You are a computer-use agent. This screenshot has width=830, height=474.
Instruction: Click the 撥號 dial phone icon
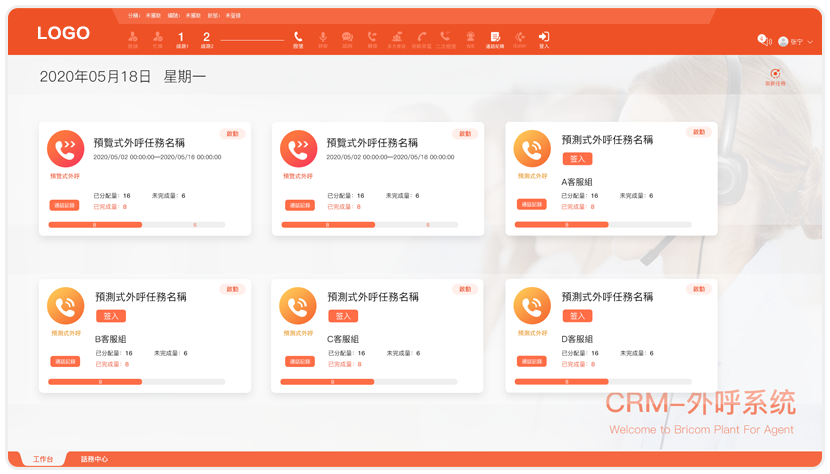click(x=298, y=39)
